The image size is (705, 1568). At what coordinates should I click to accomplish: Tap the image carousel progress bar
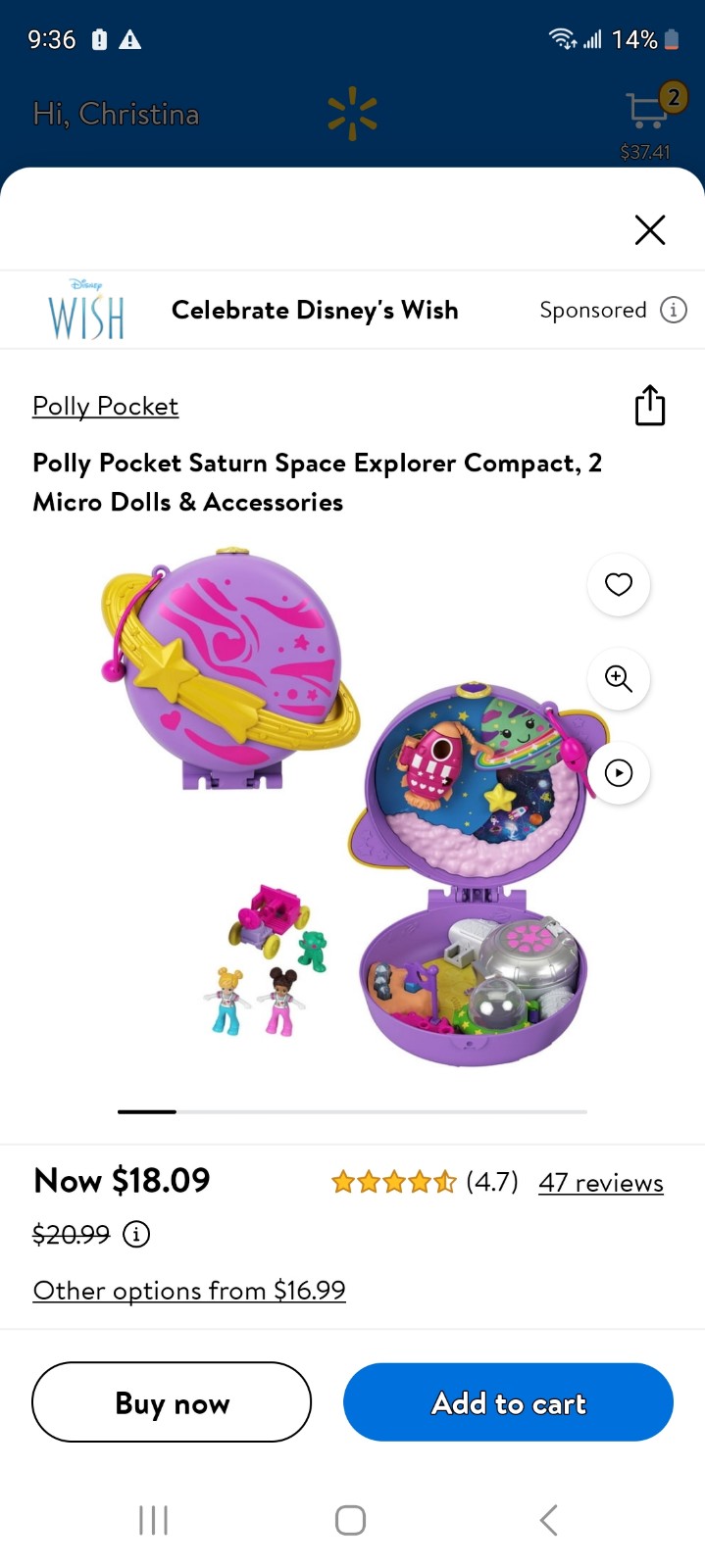[352, 1112]
